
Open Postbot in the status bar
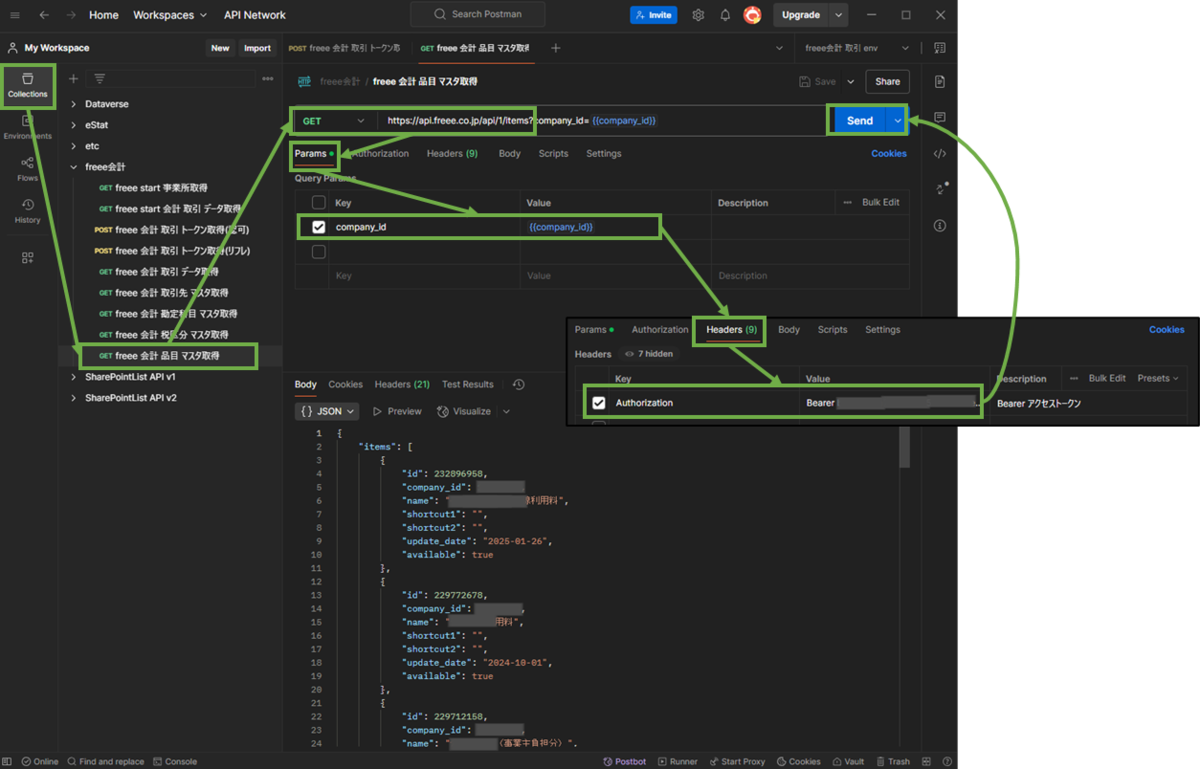point(625,761)
